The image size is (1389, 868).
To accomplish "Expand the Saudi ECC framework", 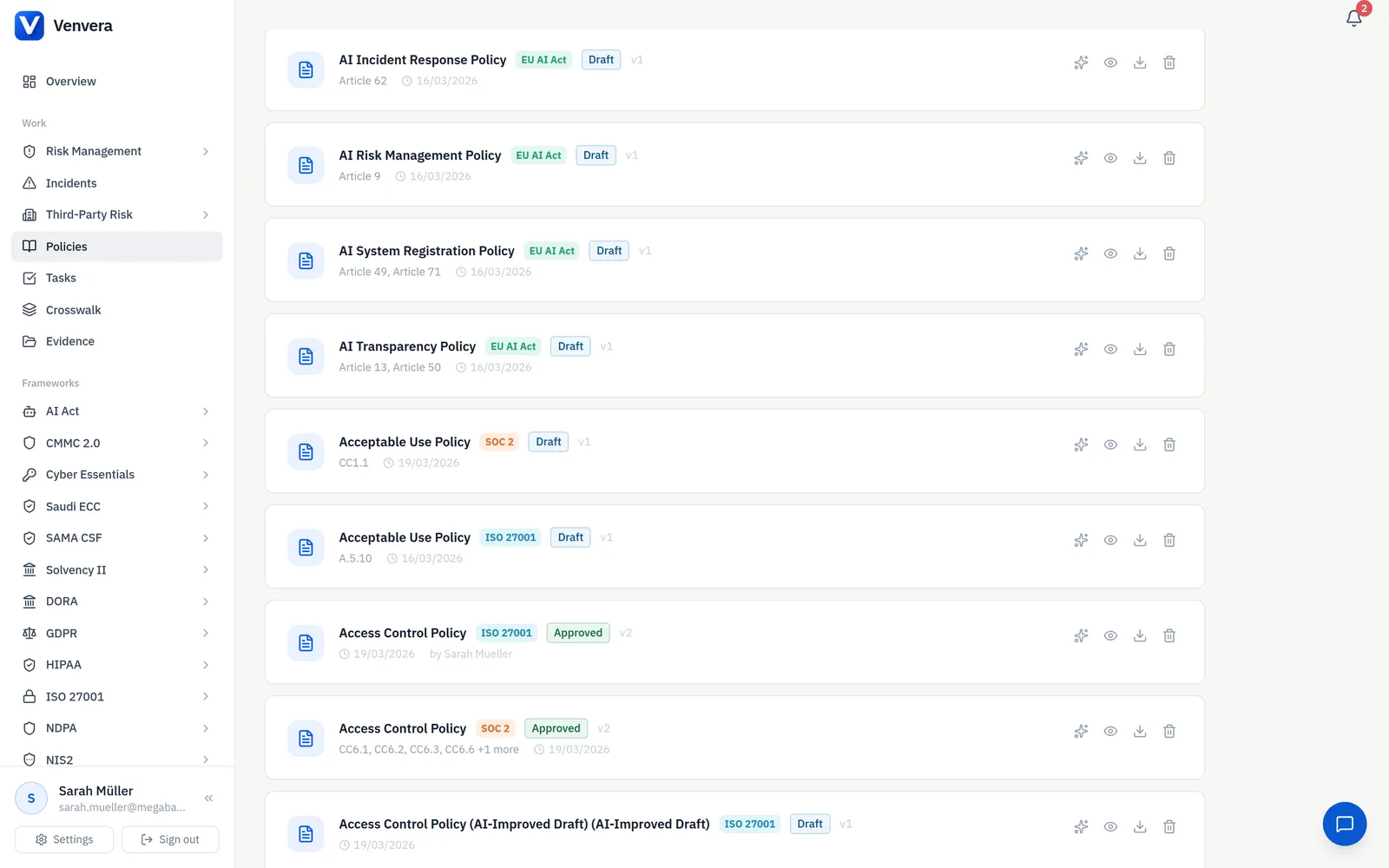I will point(206,506).
